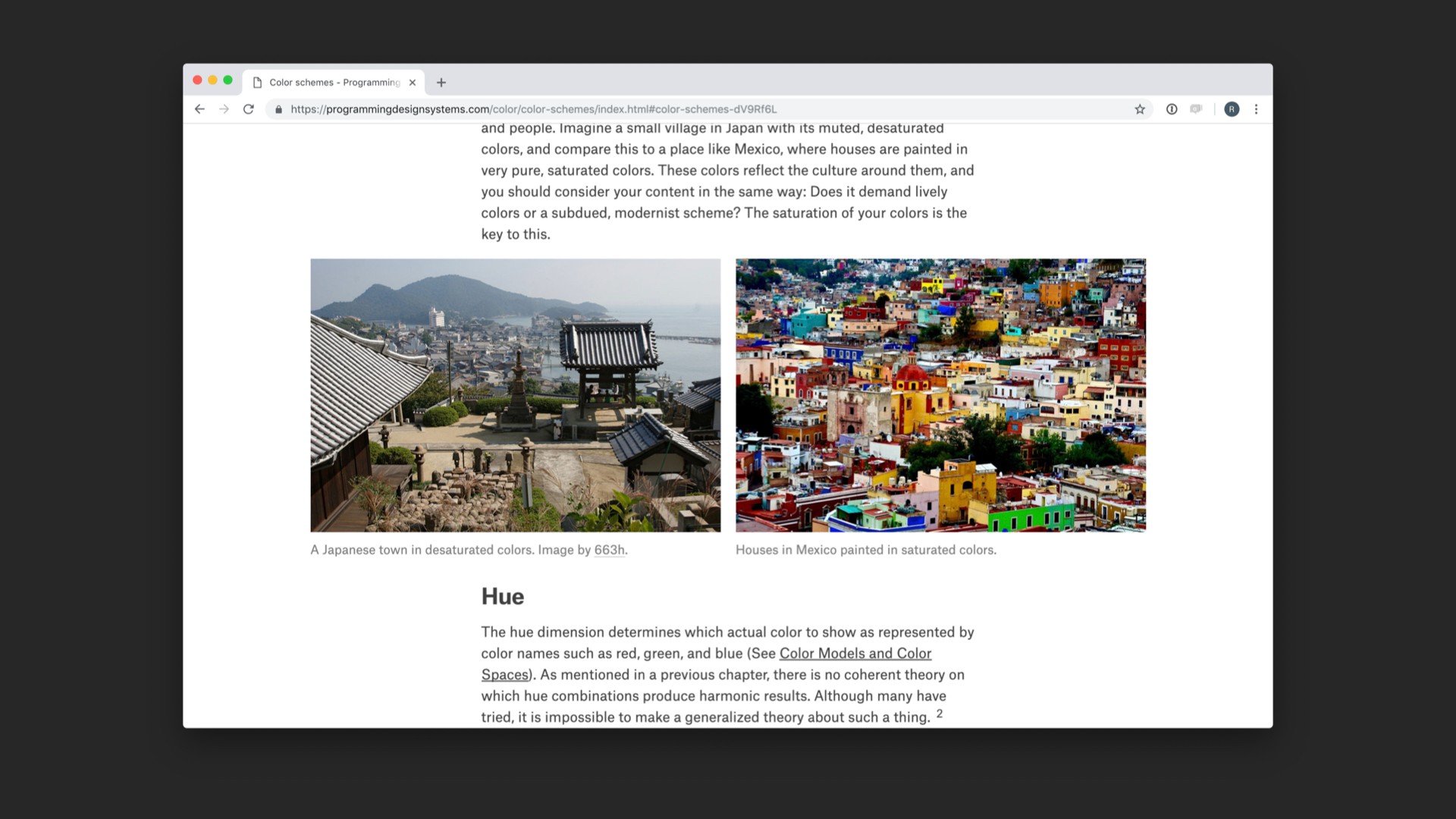Toggle the browser sync status icon
The height and width of the screenshot is (819, 1456).
coord(1231,109)
